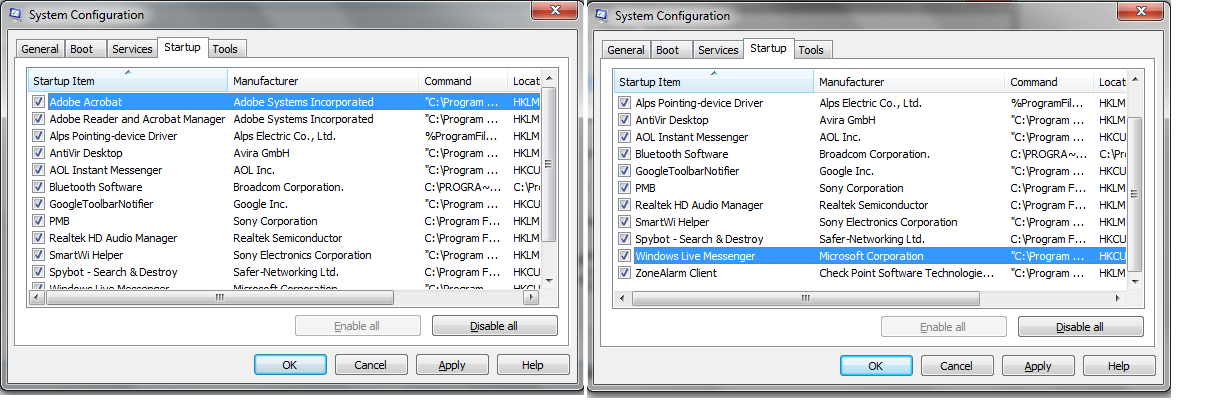This screenshot has width=1227, height=407.
Task: Toggle Bluetooth Software checkbox in left window
Action: [x=39, y=187]
